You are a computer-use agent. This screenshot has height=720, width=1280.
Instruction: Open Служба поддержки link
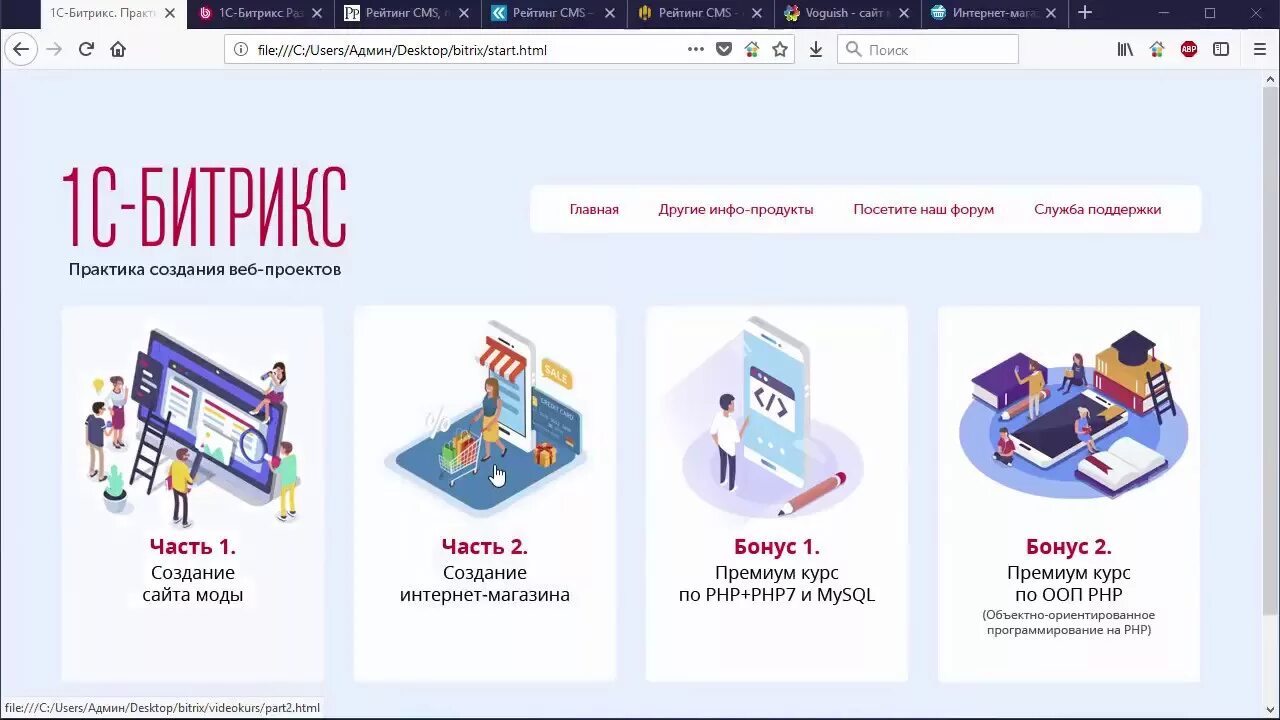click(x=1097, y=209)
